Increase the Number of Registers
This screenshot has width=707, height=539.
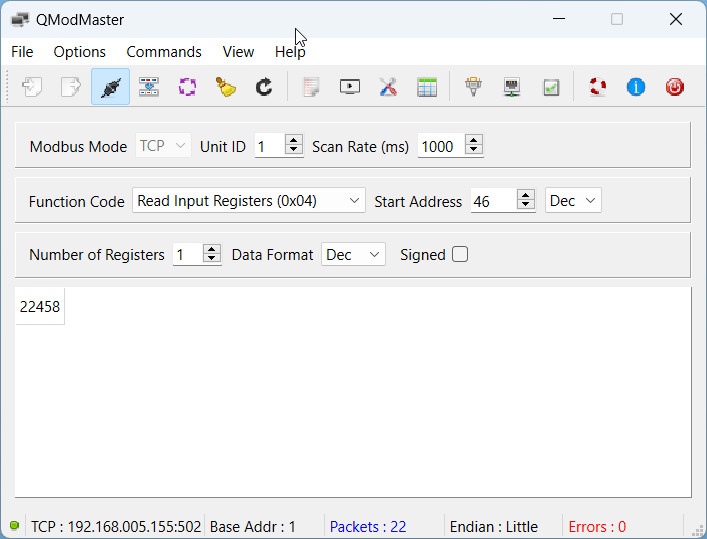211,248
